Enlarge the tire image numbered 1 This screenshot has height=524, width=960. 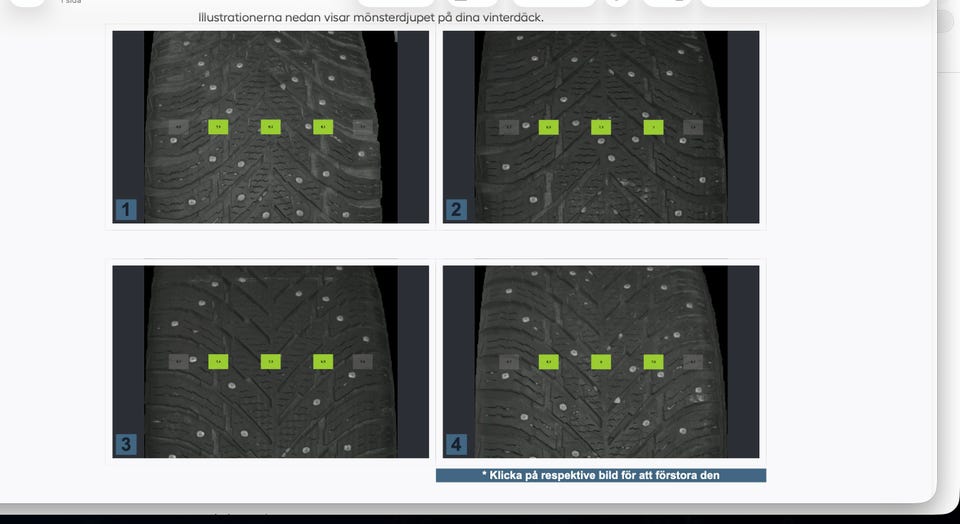(271, 127)
